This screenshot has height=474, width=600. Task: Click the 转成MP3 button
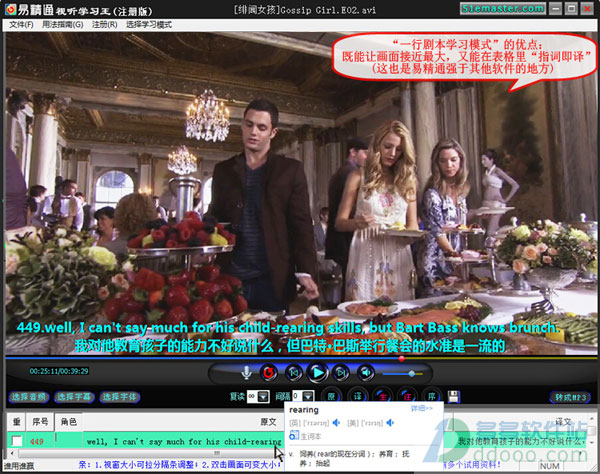571,397
